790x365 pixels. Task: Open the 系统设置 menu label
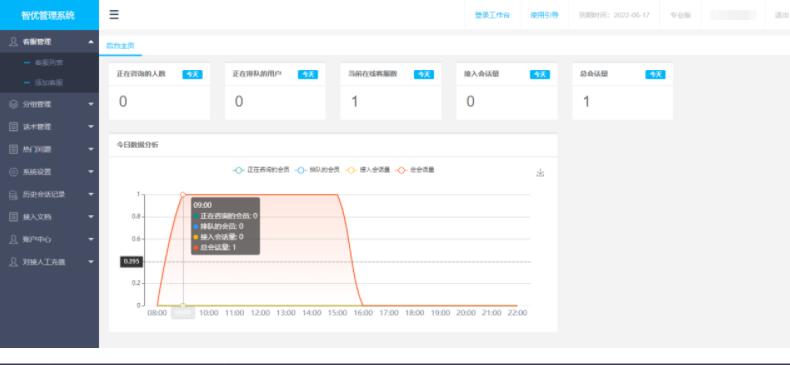pyautogui.click(x=36, y=172)
